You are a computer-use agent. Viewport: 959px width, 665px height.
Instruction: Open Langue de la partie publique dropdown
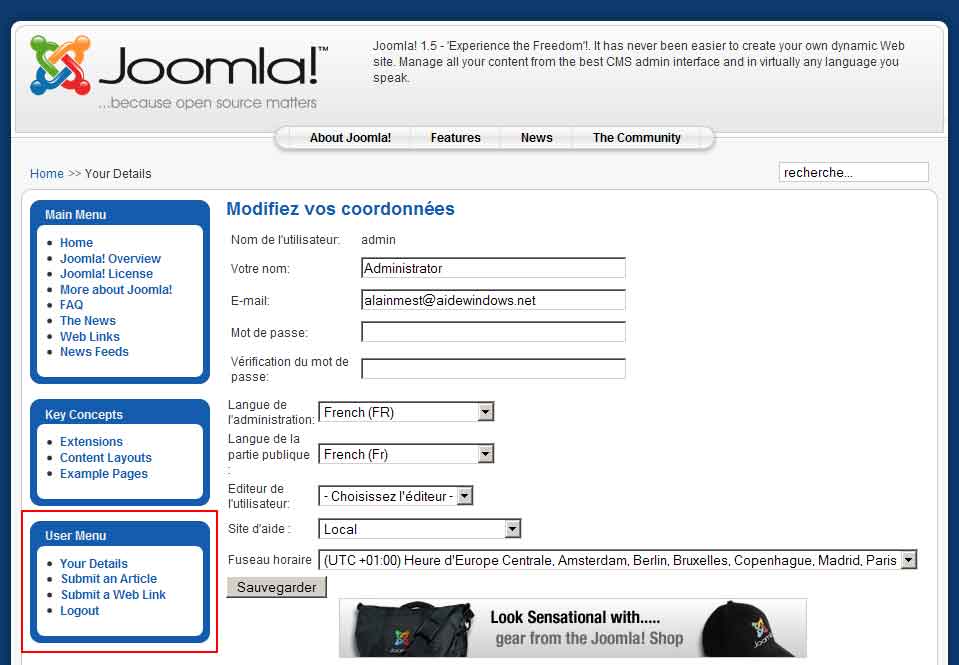click(406, 454)
